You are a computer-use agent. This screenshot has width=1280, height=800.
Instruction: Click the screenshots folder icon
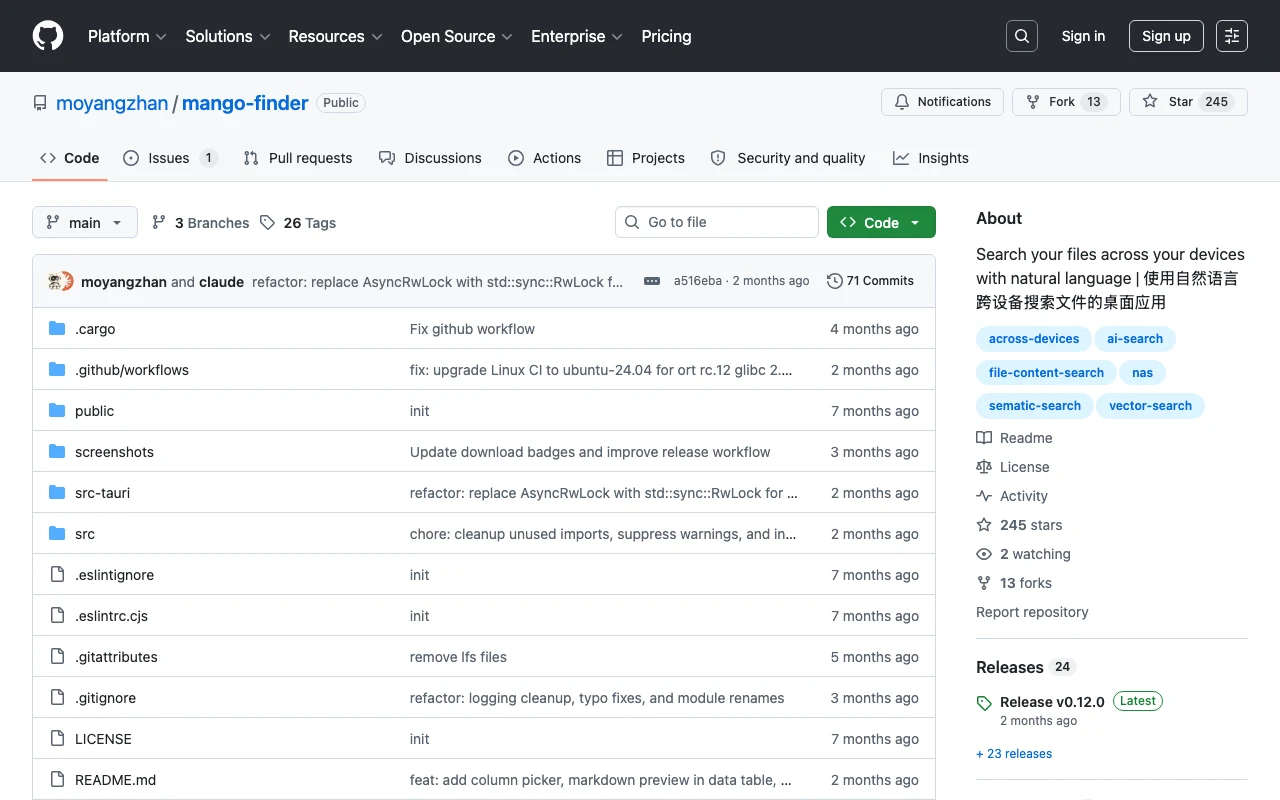tap(57, 452)
